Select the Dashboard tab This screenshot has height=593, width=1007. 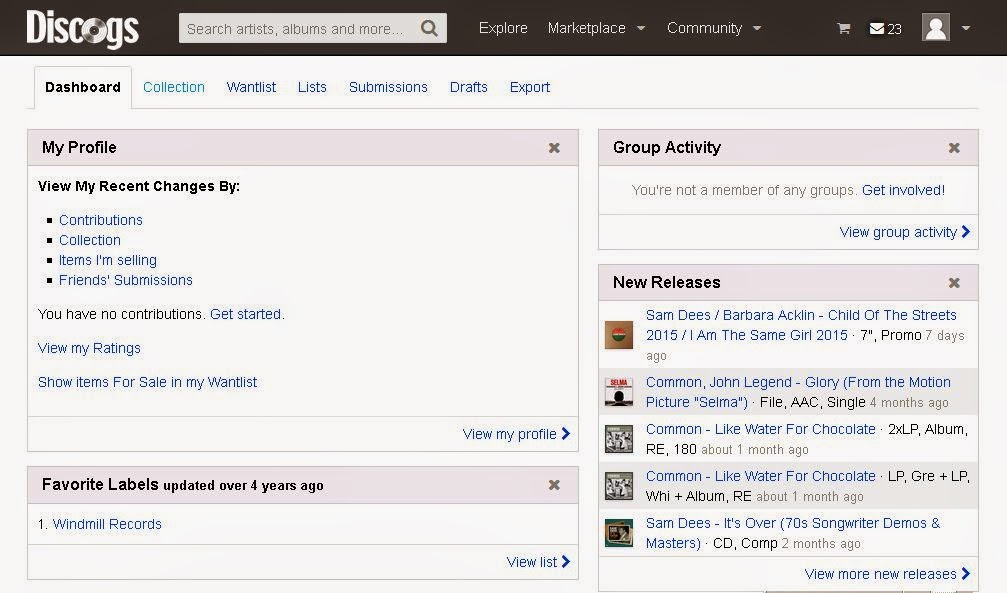83,87
